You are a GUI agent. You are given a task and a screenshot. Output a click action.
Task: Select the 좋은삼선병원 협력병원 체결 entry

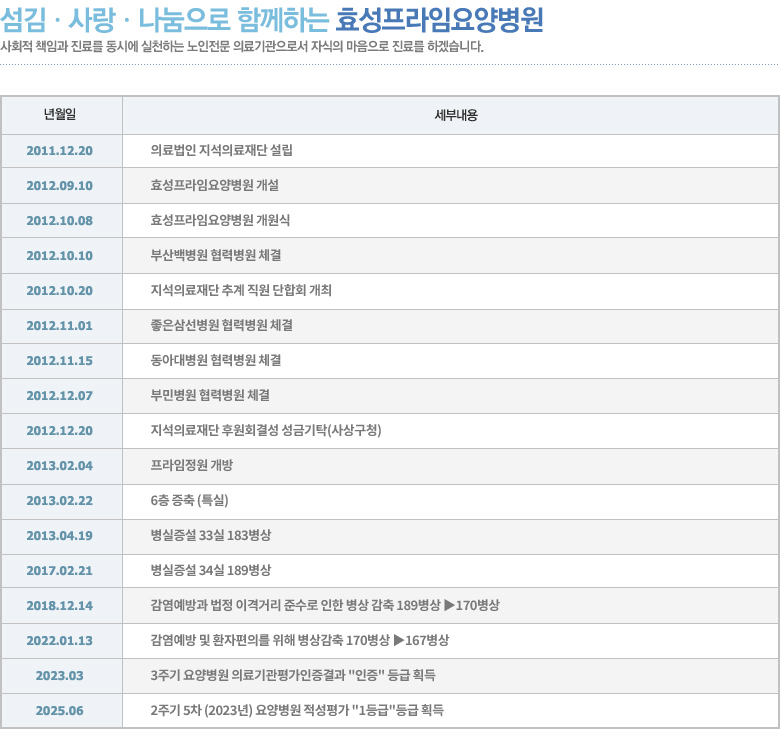(x=221, y=325)
